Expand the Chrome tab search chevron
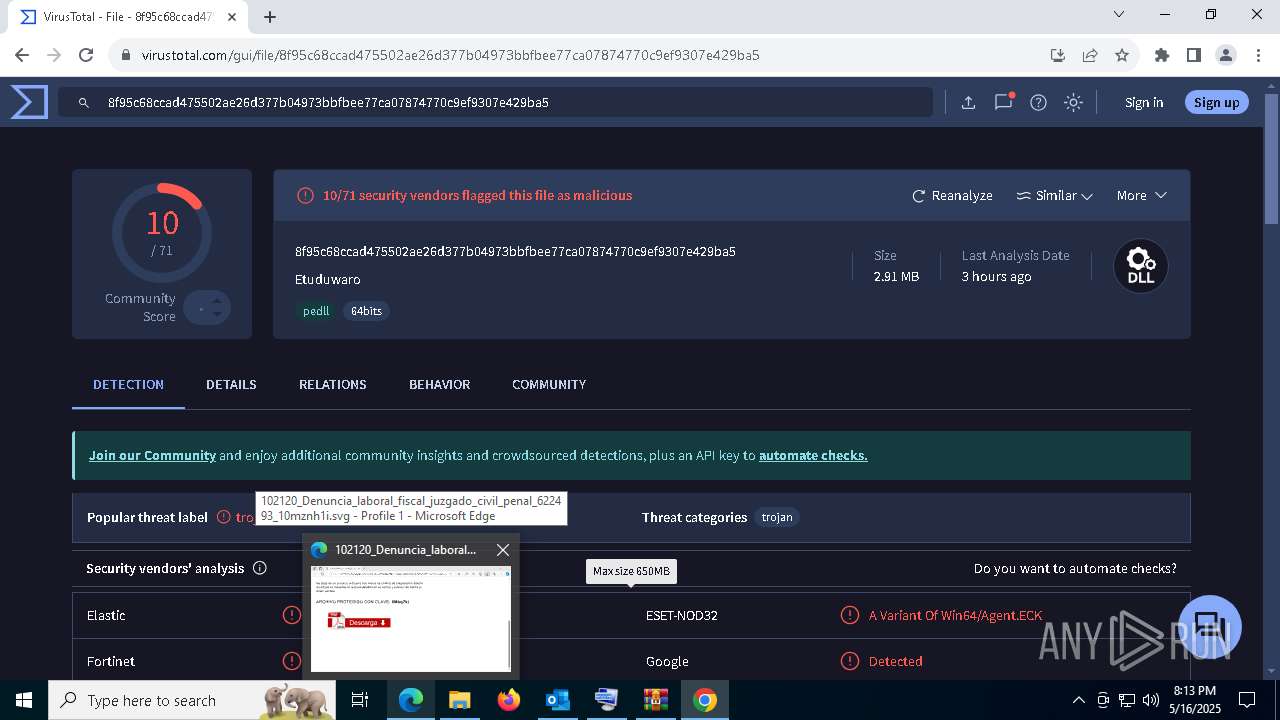The width and height of the screenshot is (1280, 720). pos(1119,14)
